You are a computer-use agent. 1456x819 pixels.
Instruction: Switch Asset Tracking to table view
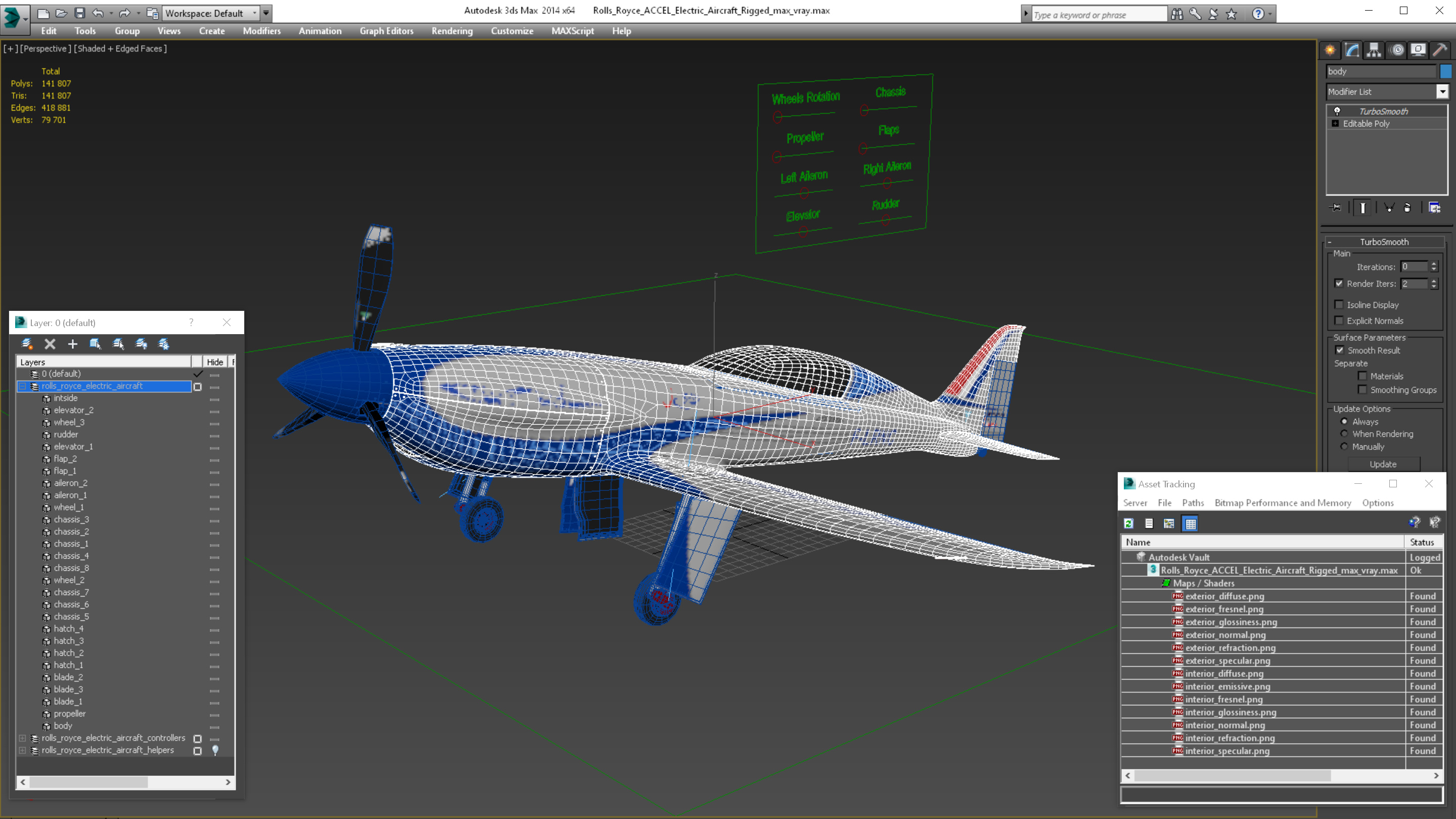pyautogui.click(x=1191, y=523)
